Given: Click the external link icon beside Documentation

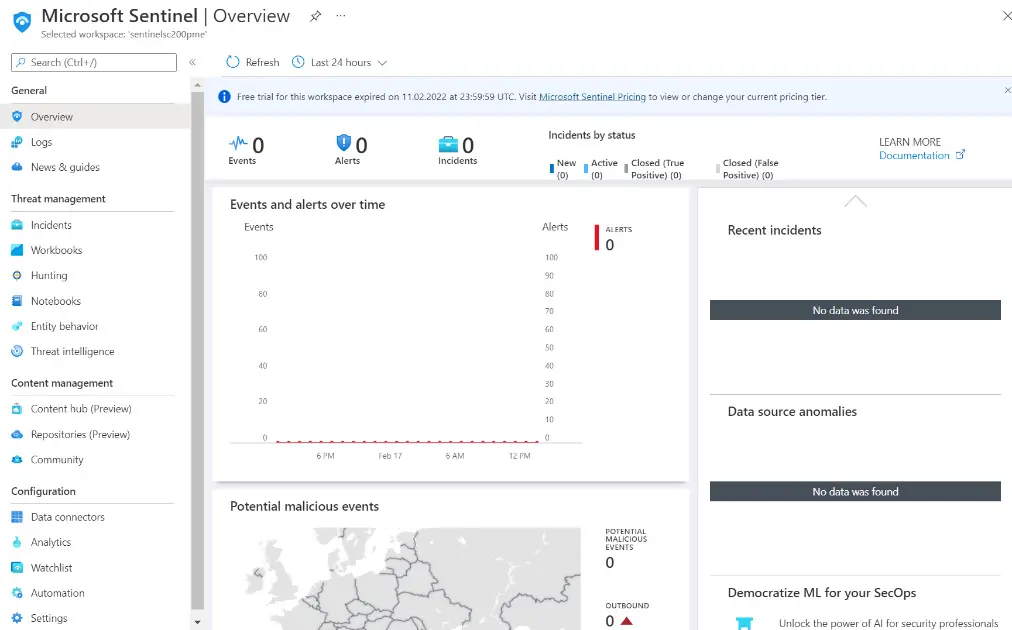Looking at the screenshot, I should click(960, 154).
